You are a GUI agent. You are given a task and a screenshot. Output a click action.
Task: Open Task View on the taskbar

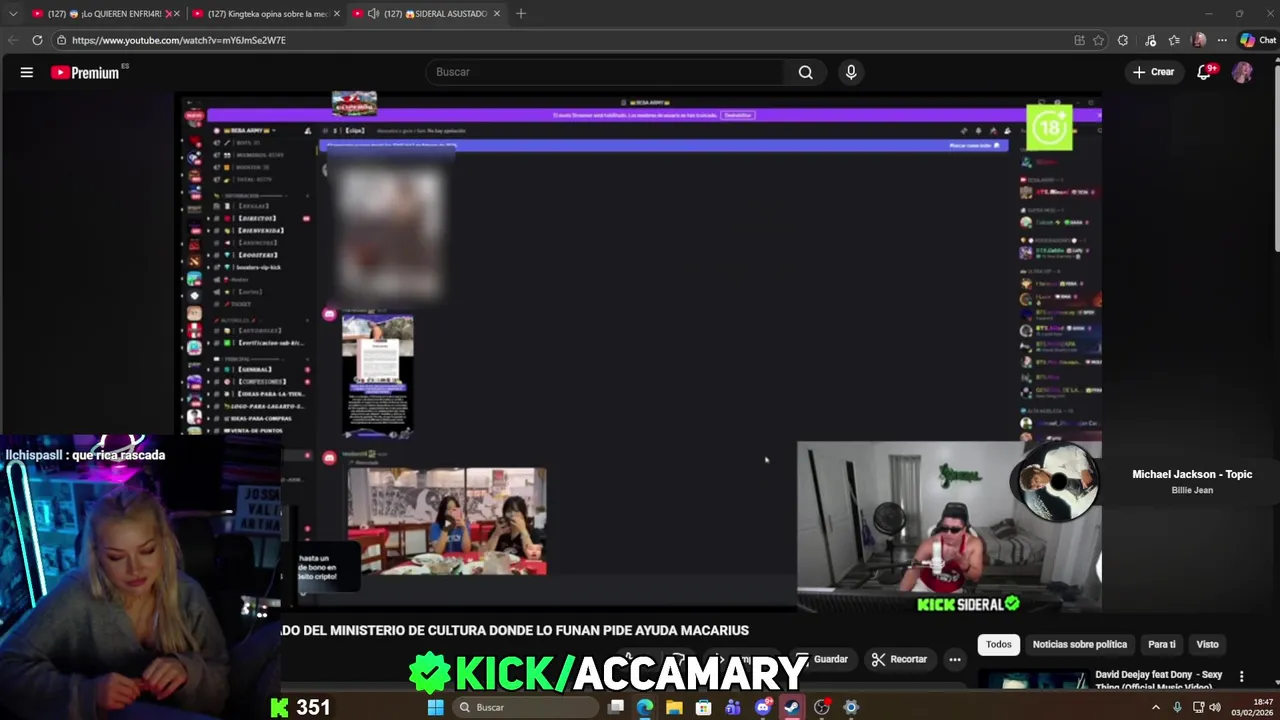point(616,707)
